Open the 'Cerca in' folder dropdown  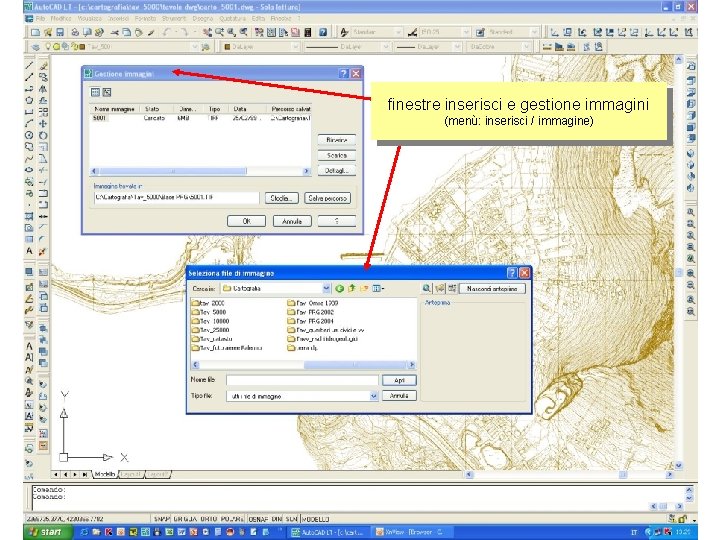pos(326,288)
